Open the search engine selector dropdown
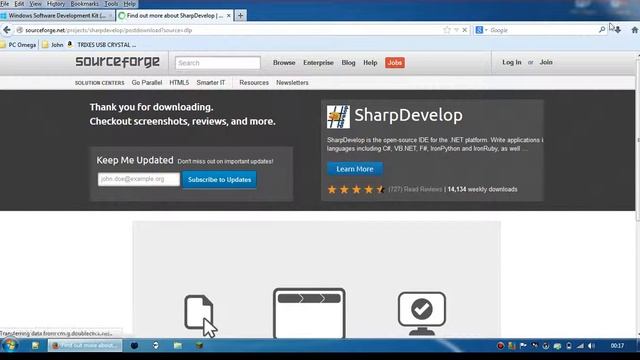Viewport: 640px width, 360px height. (x=482, y=30)
